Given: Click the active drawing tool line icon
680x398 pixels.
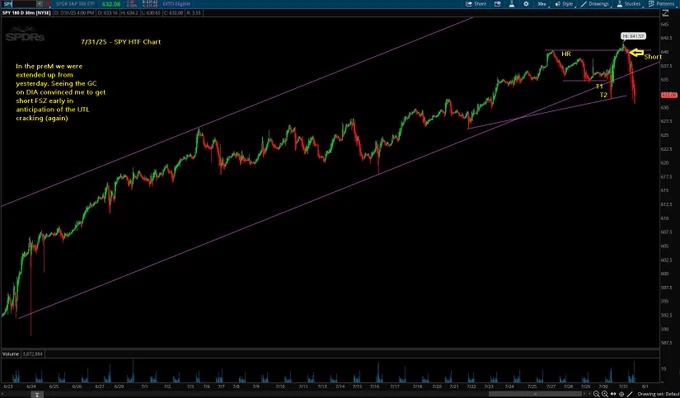Looking at the screenshot, I should click(630, 394).
